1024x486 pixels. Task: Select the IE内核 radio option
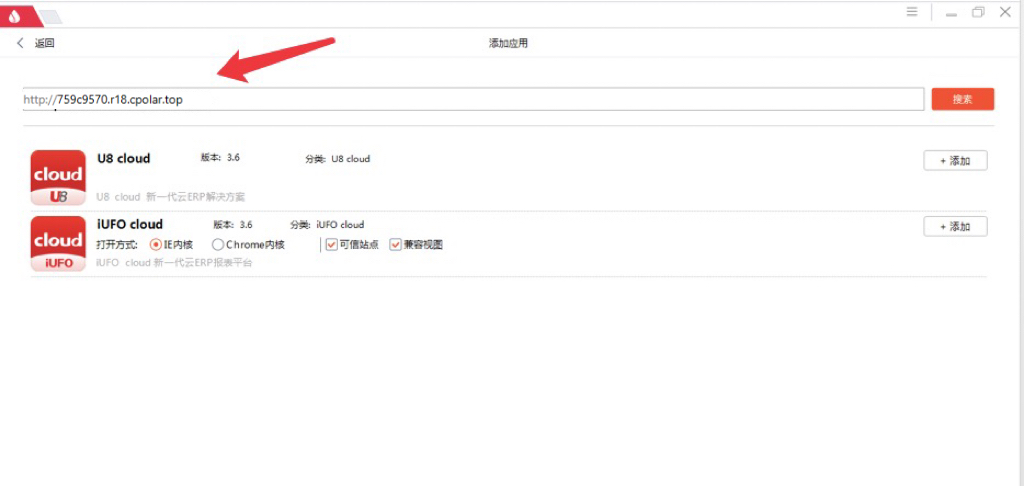tap(155, 245)
